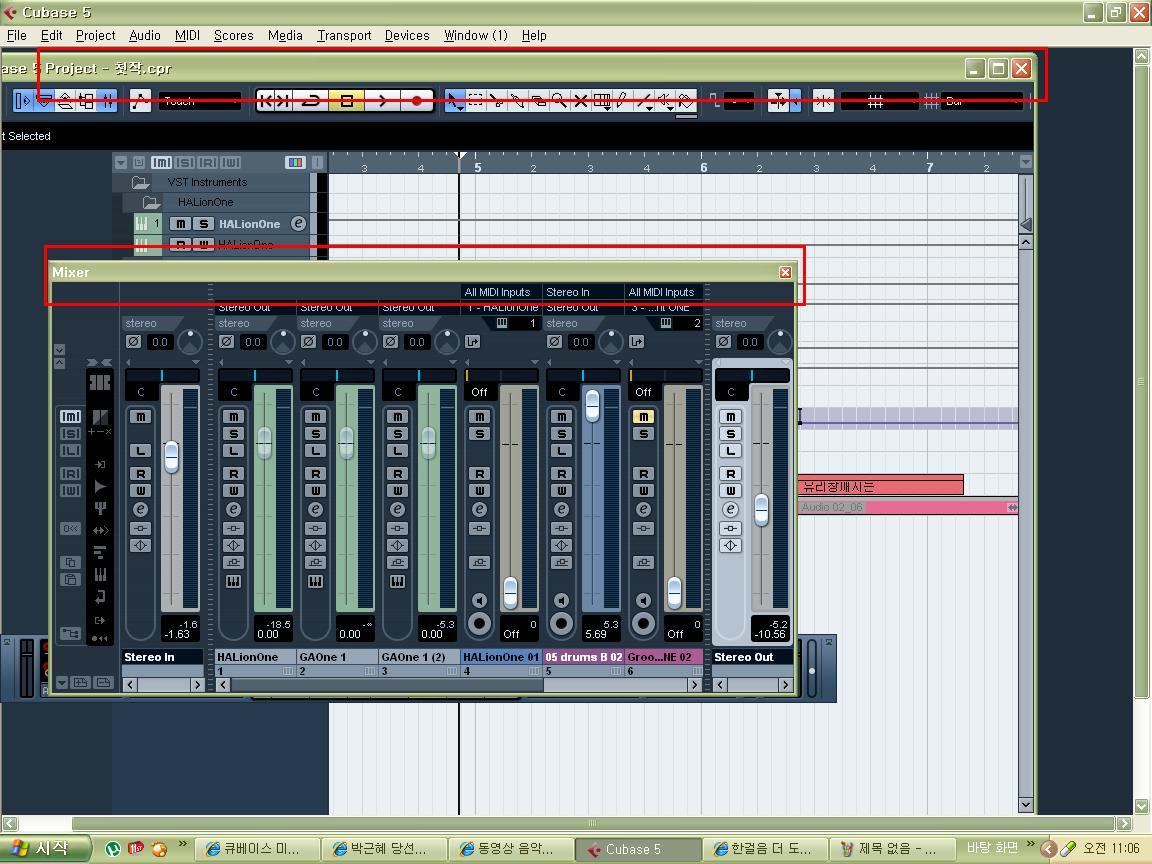The width and height of the screenshot is (1152, 864).
Task: Click the Stereo Out volume fader handle
Action: tap(762, 509)
